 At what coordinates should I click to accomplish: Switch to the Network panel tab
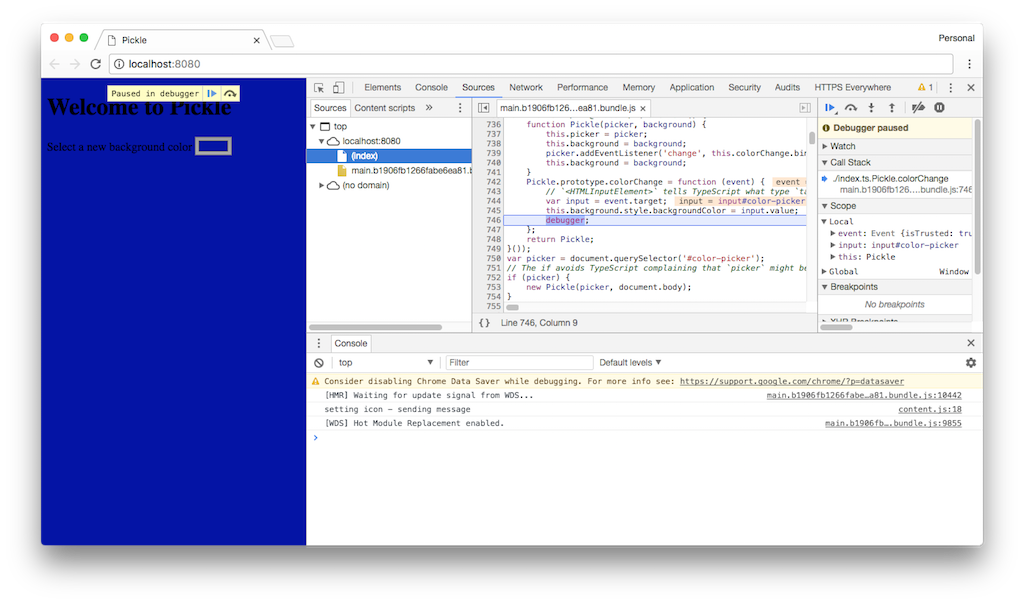(525, 87)
